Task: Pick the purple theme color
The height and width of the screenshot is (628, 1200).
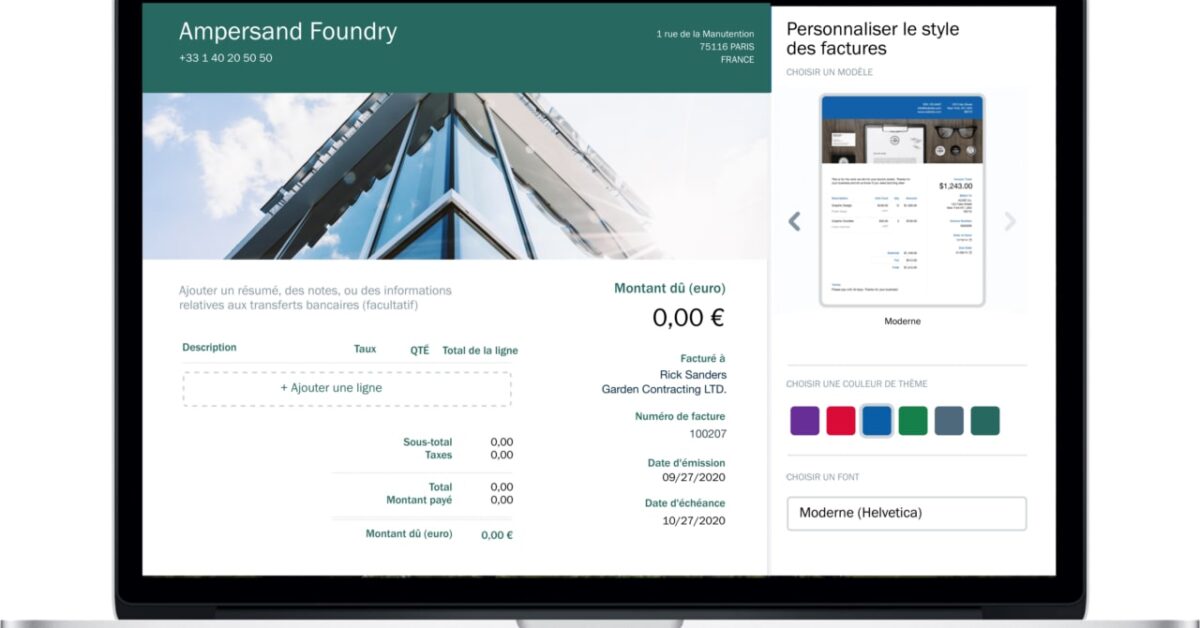Action: (x=805, y=421)
